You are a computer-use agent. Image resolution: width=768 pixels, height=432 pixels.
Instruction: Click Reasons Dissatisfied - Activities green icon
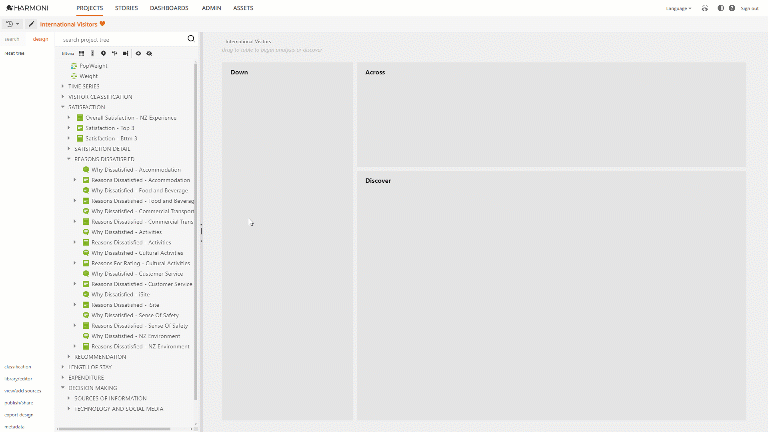pyautogui.click(x=86, y=242)
